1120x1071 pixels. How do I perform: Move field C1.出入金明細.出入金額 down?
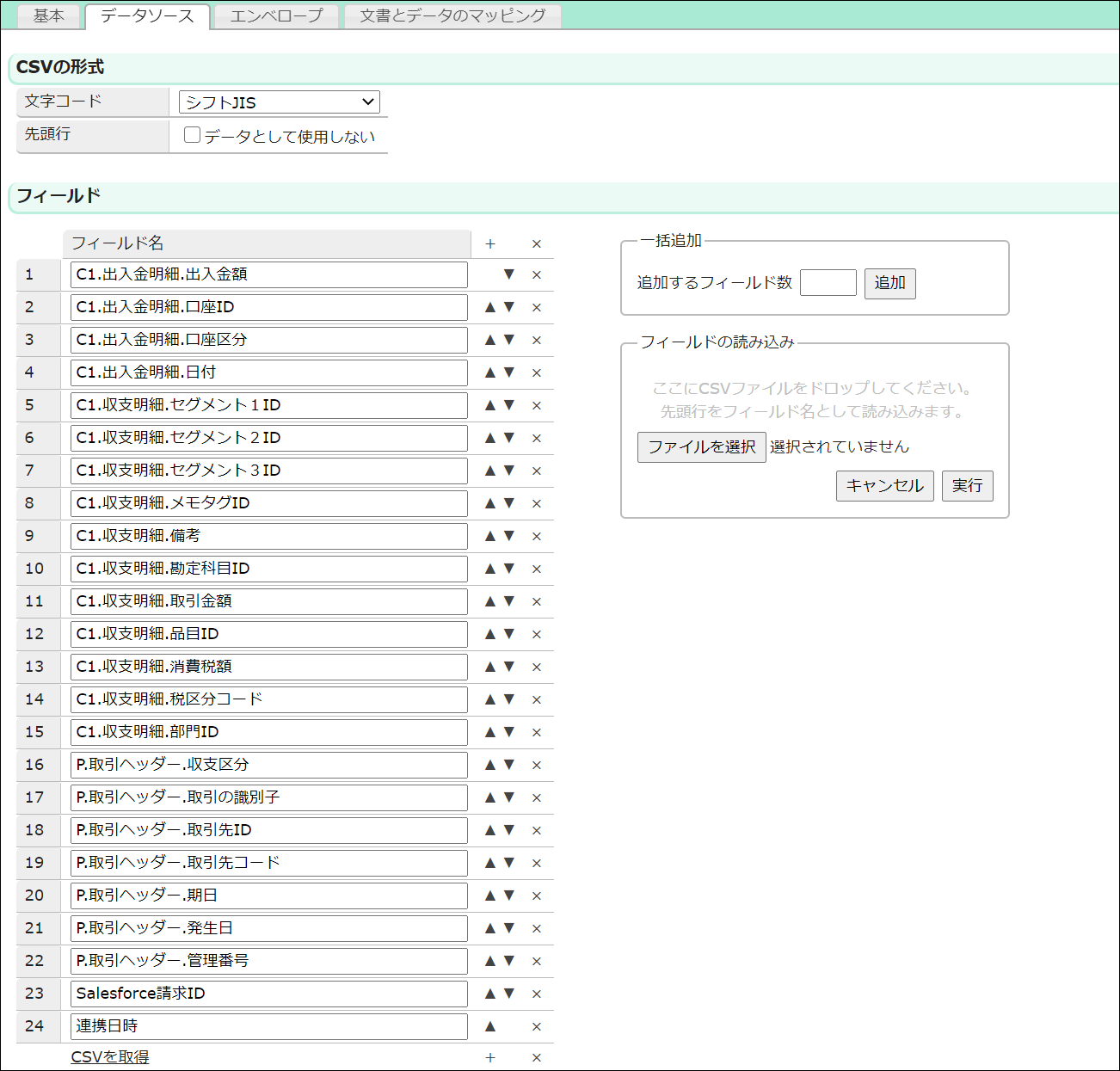point(509,274)
